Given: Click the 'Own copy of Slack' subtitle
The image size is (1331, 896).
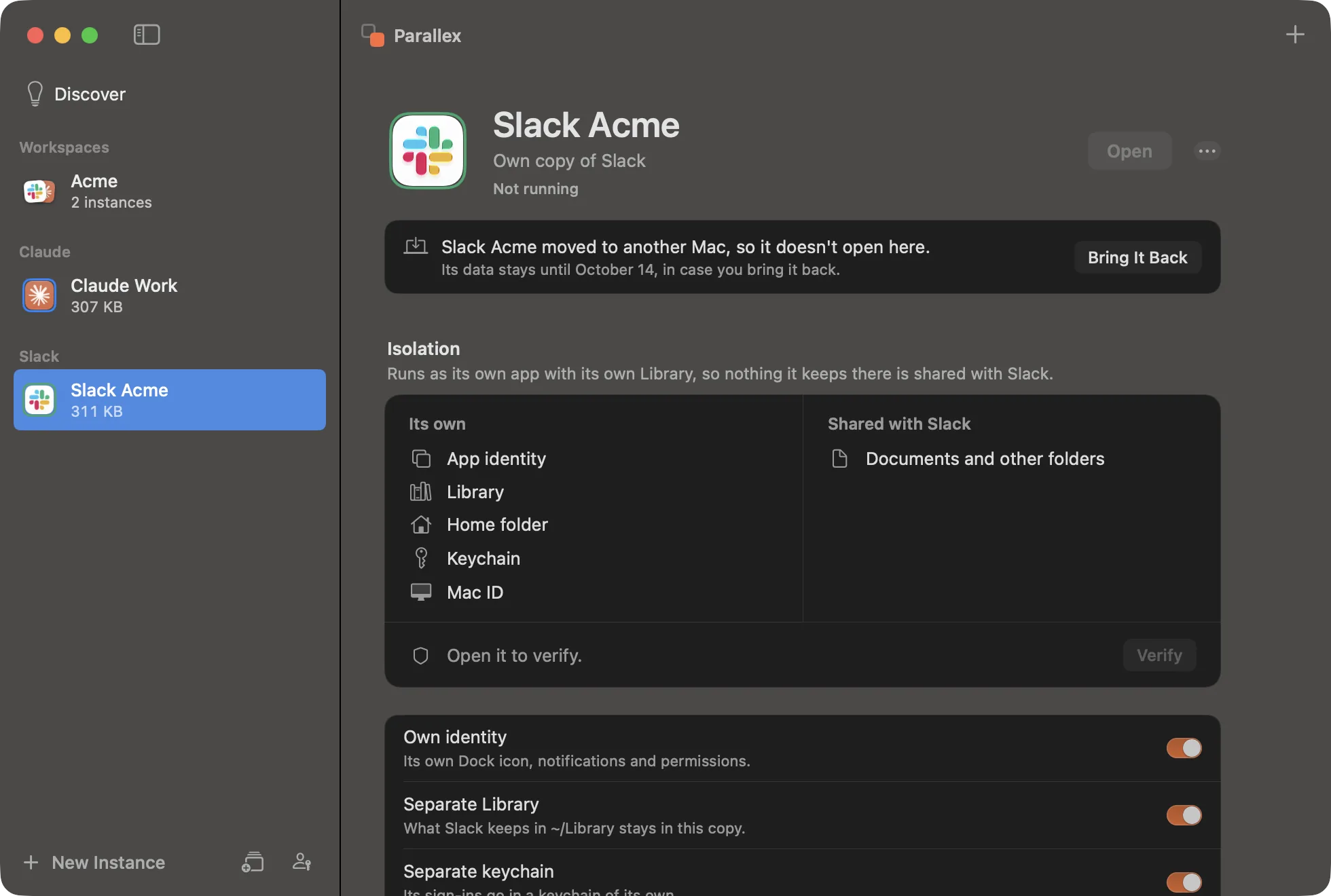Looking at the screenshot, I should tap(569, 161).
